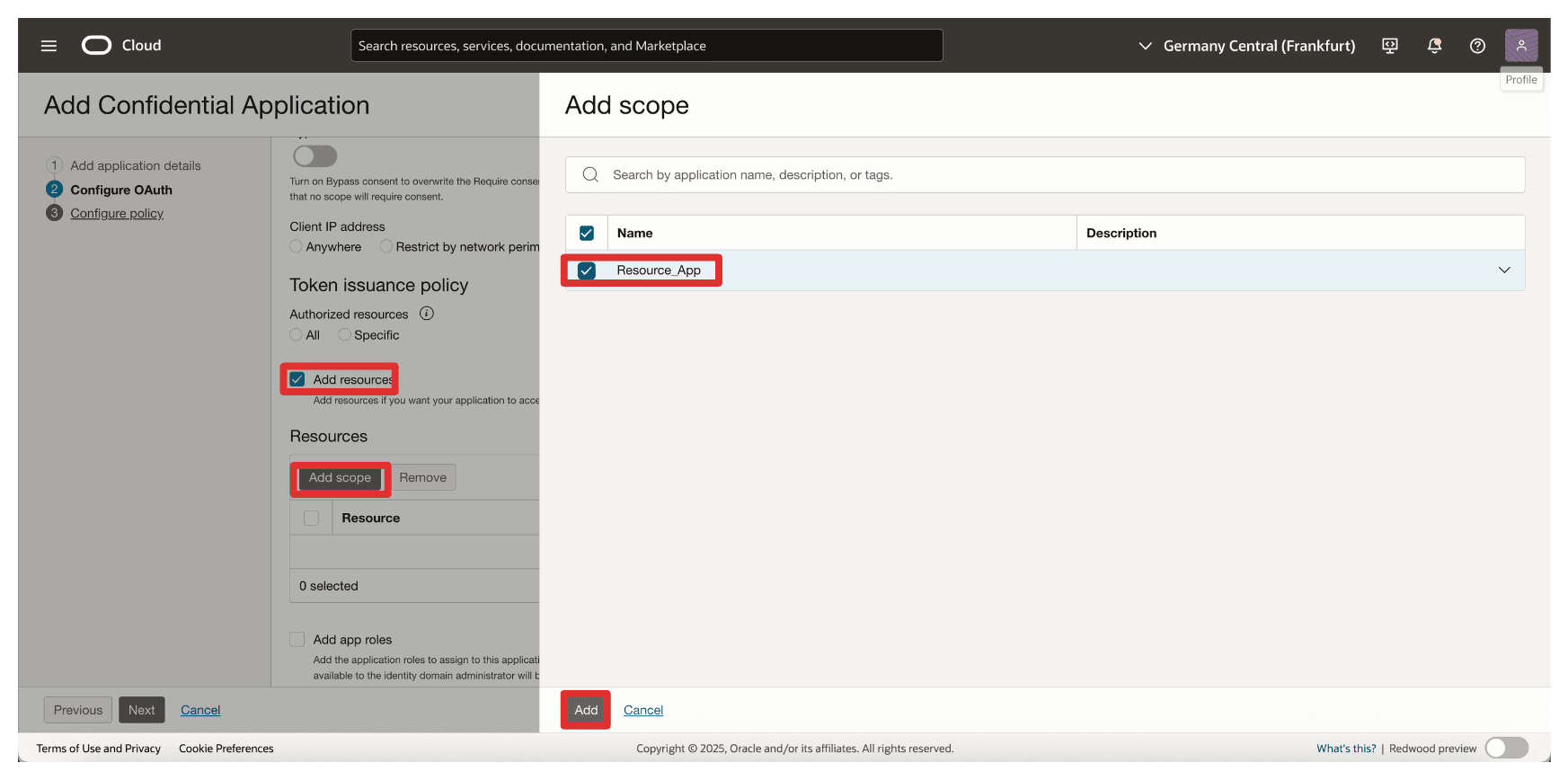The width and height of the screenshot is (1568, 780).
Task: Turn on the Bypass consent switch
Action: pyautogui.click(x=314, y=155)
